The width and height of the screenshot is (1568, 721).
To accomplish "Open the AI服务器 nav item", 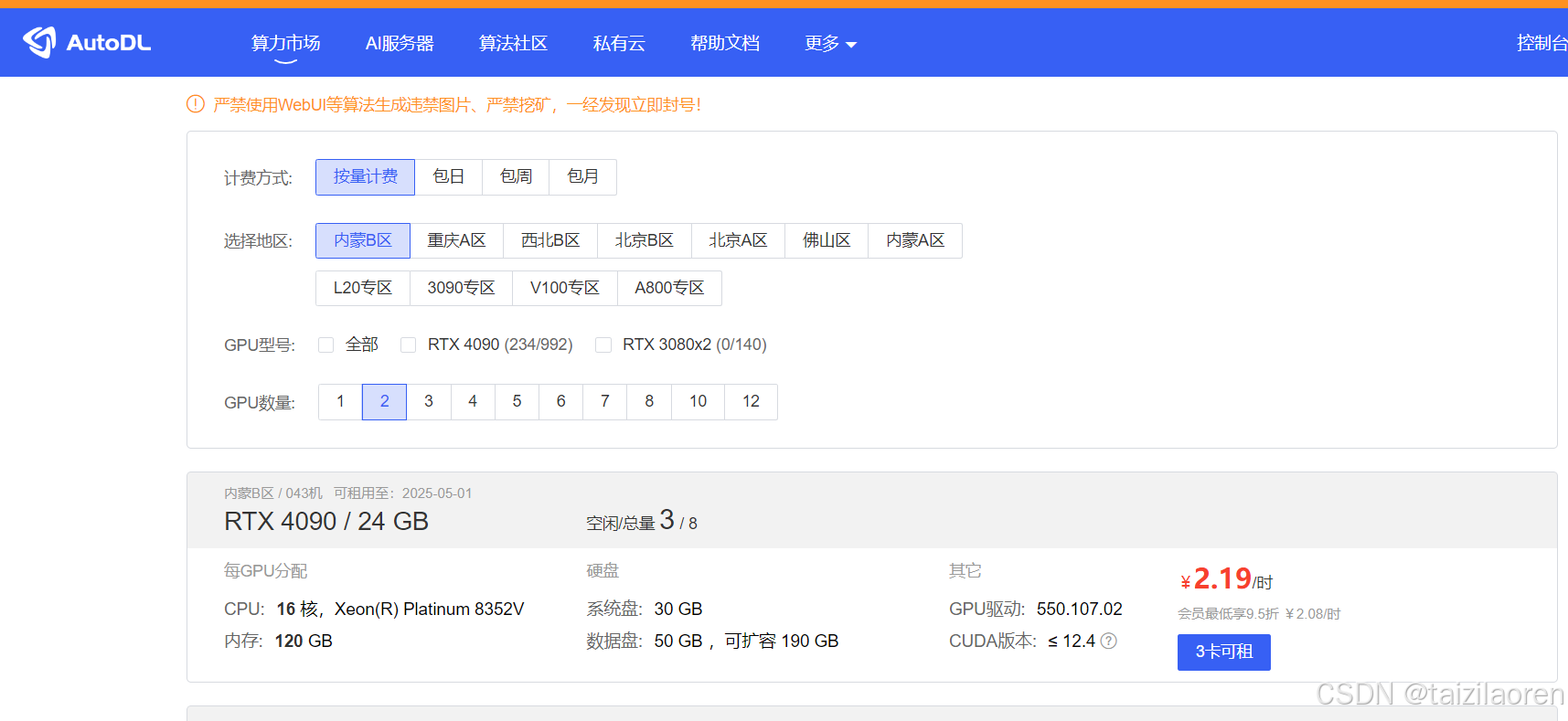I will 400,43.
